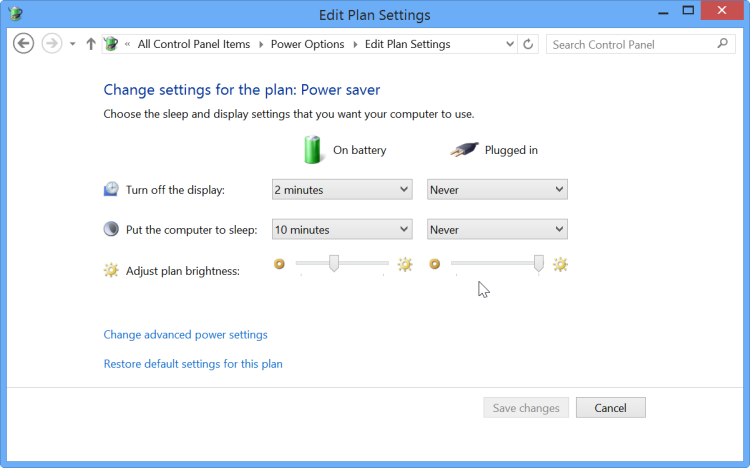Screen dimensions: 750x468
Task: Click the Control Panel icon in address bar
Action: point(111,44)
